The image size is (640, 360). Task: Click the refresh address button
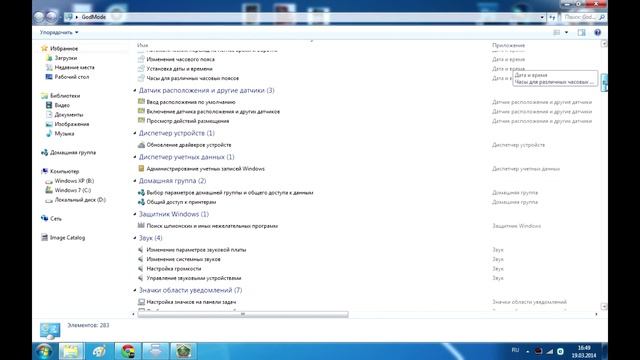(553, 17)
